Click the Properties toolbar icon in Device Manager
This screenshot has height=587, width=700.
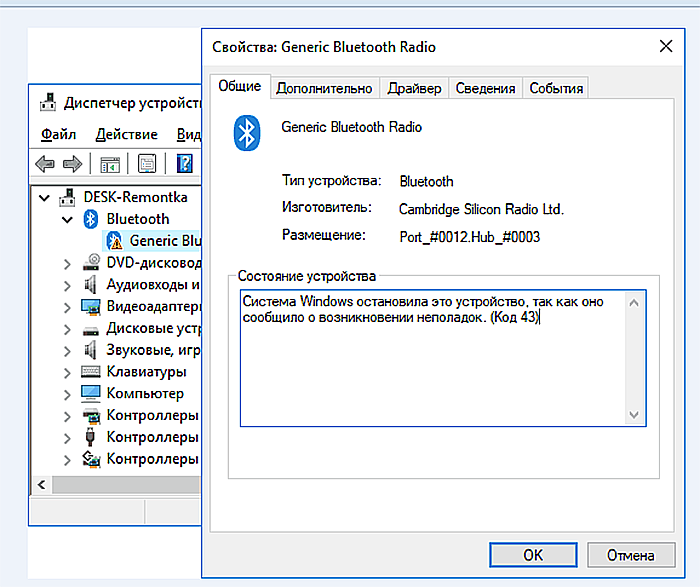pos(147,164)
